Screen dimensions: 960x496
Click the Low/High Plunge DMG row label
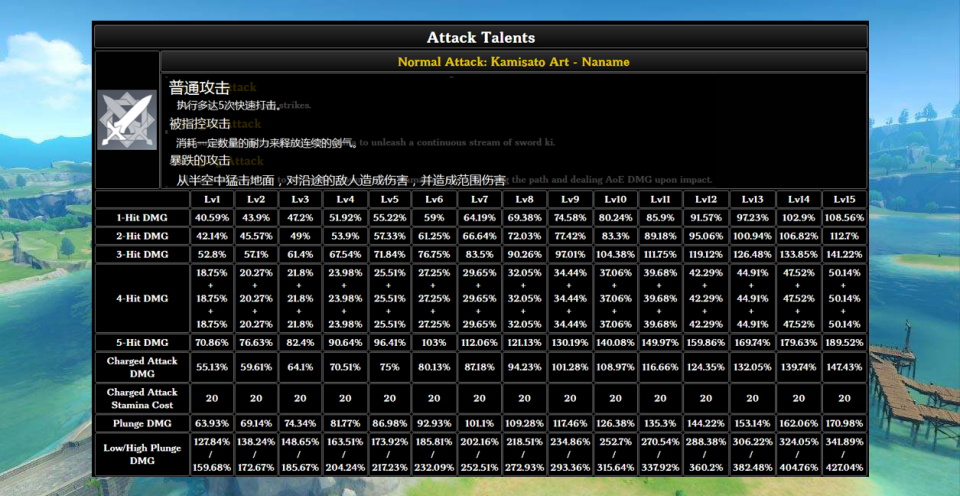click(142, 454)
